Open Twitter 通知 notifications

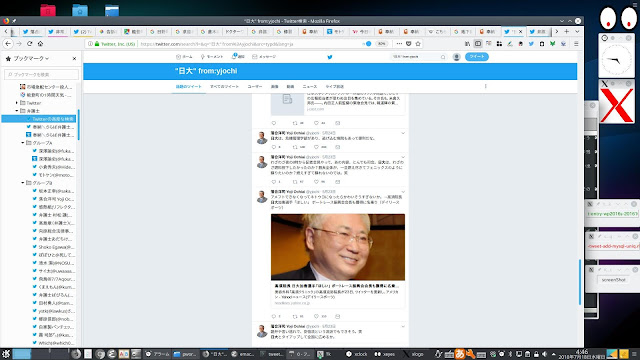pos(238,57)
